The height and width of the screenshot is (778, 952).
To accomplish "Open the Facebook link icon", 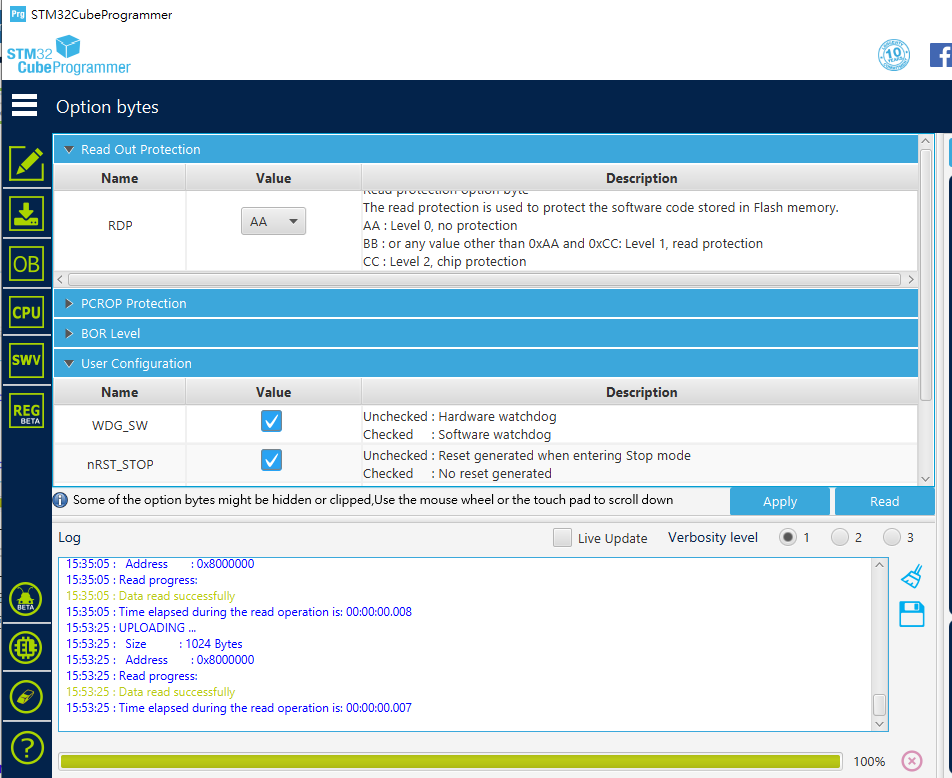I will [x=940, y=55].
